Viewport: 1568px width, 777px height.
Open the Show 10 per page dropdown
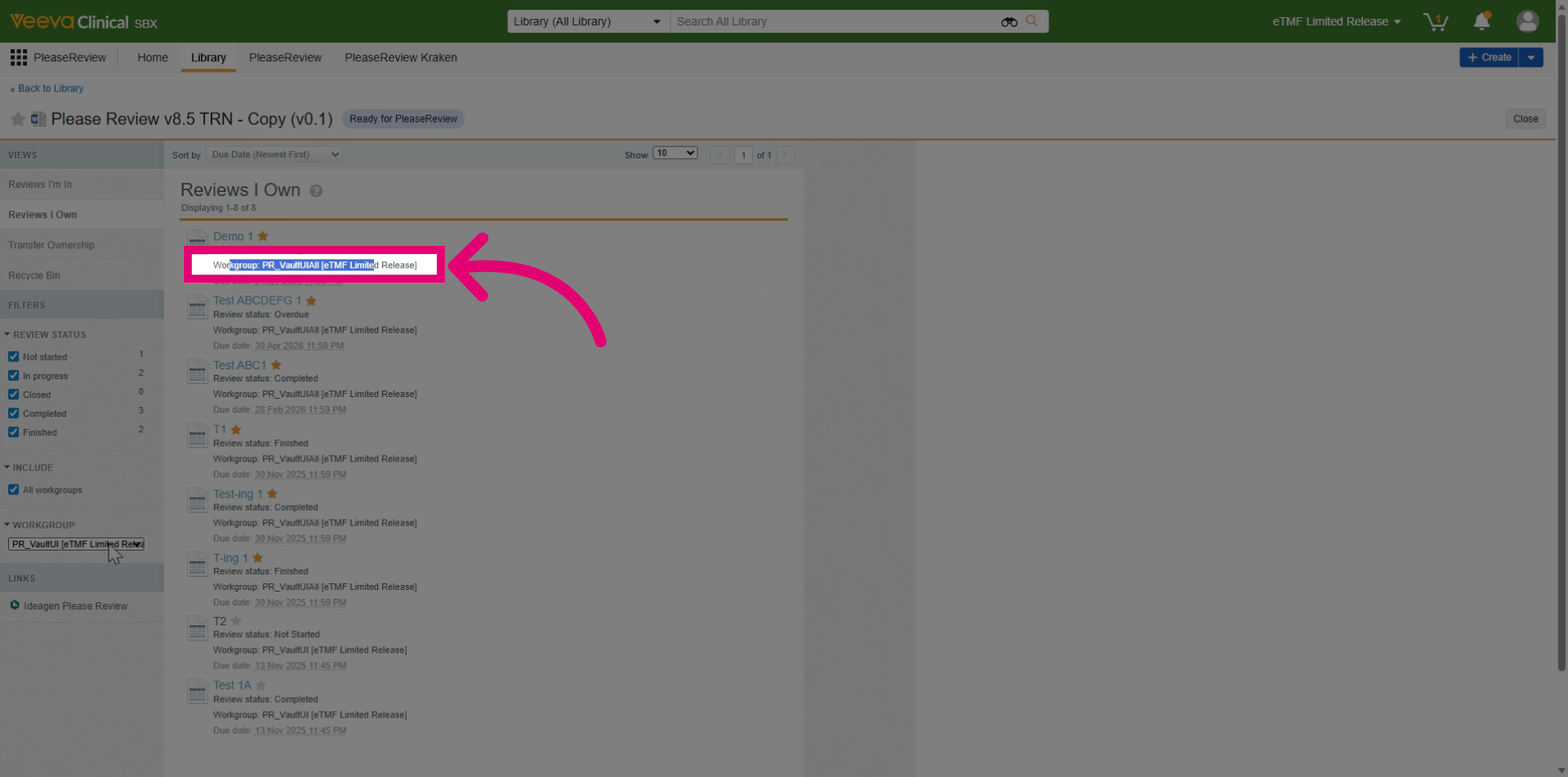pyautogui.click(x=675, y=154)
